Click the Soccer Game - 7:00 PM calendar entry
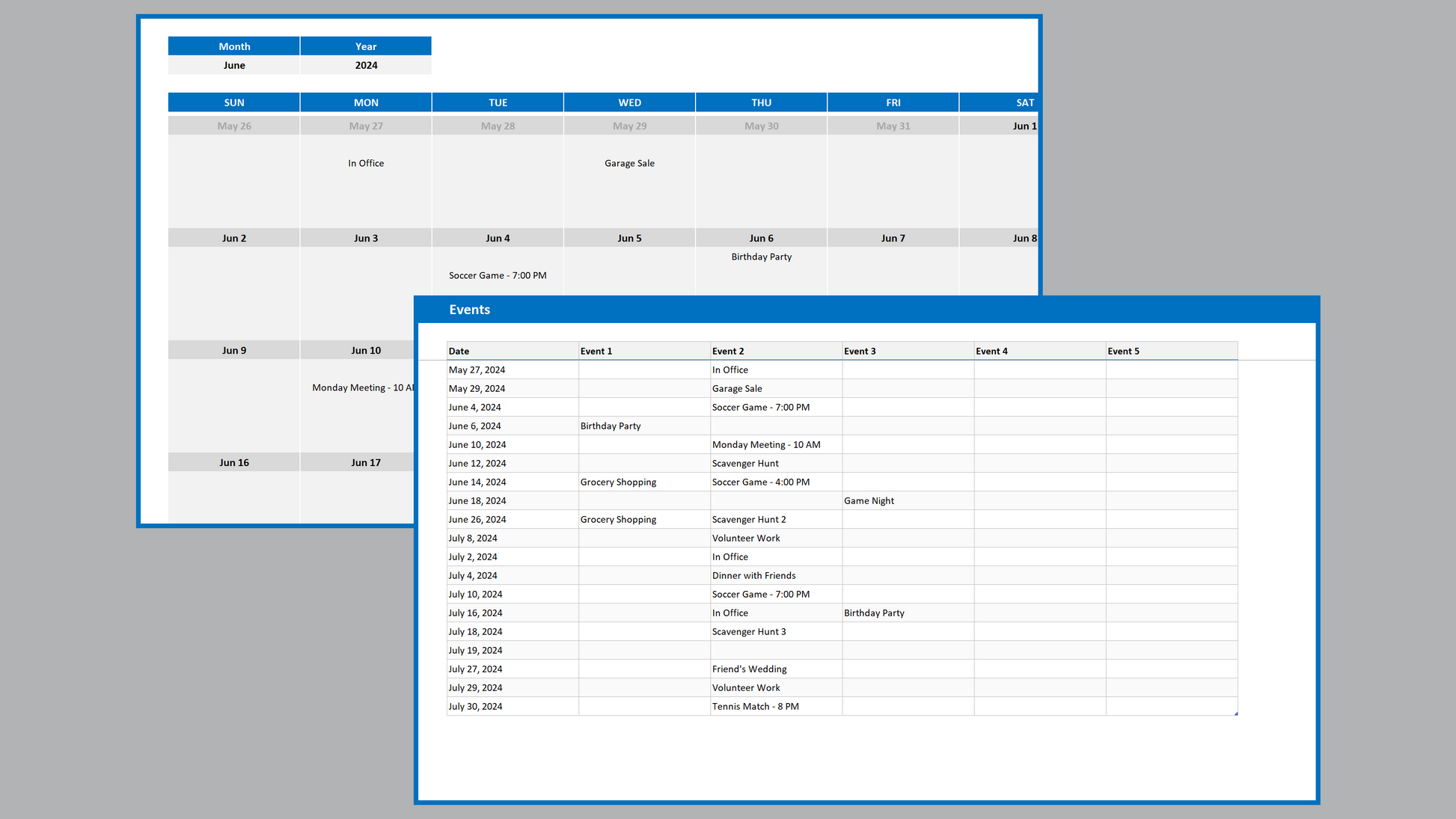Screen dimensions: 1456x819 coord(498,275)
